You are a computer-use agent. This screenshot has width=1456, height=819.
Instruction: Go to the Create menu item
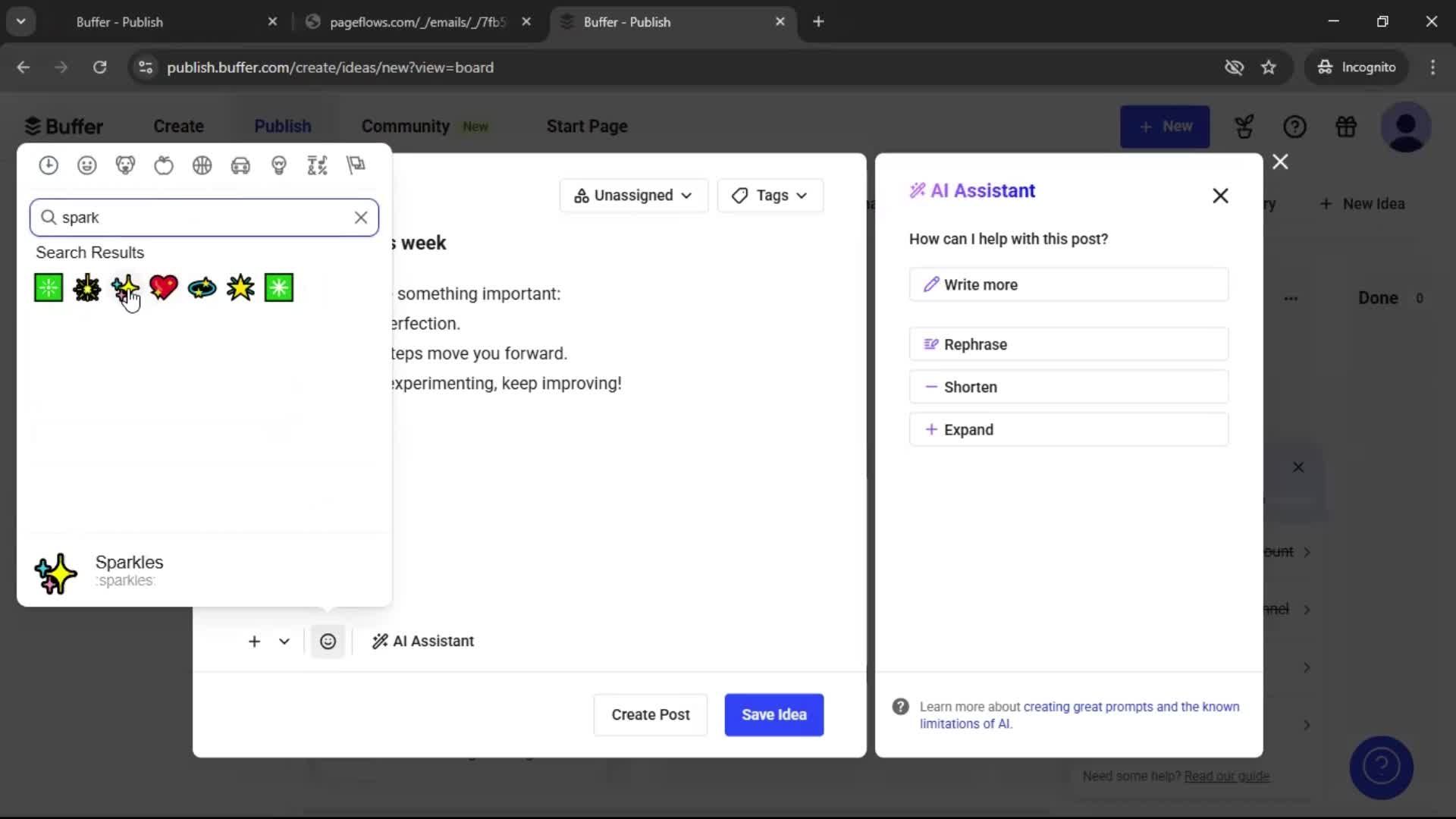(x=178, y=126)
